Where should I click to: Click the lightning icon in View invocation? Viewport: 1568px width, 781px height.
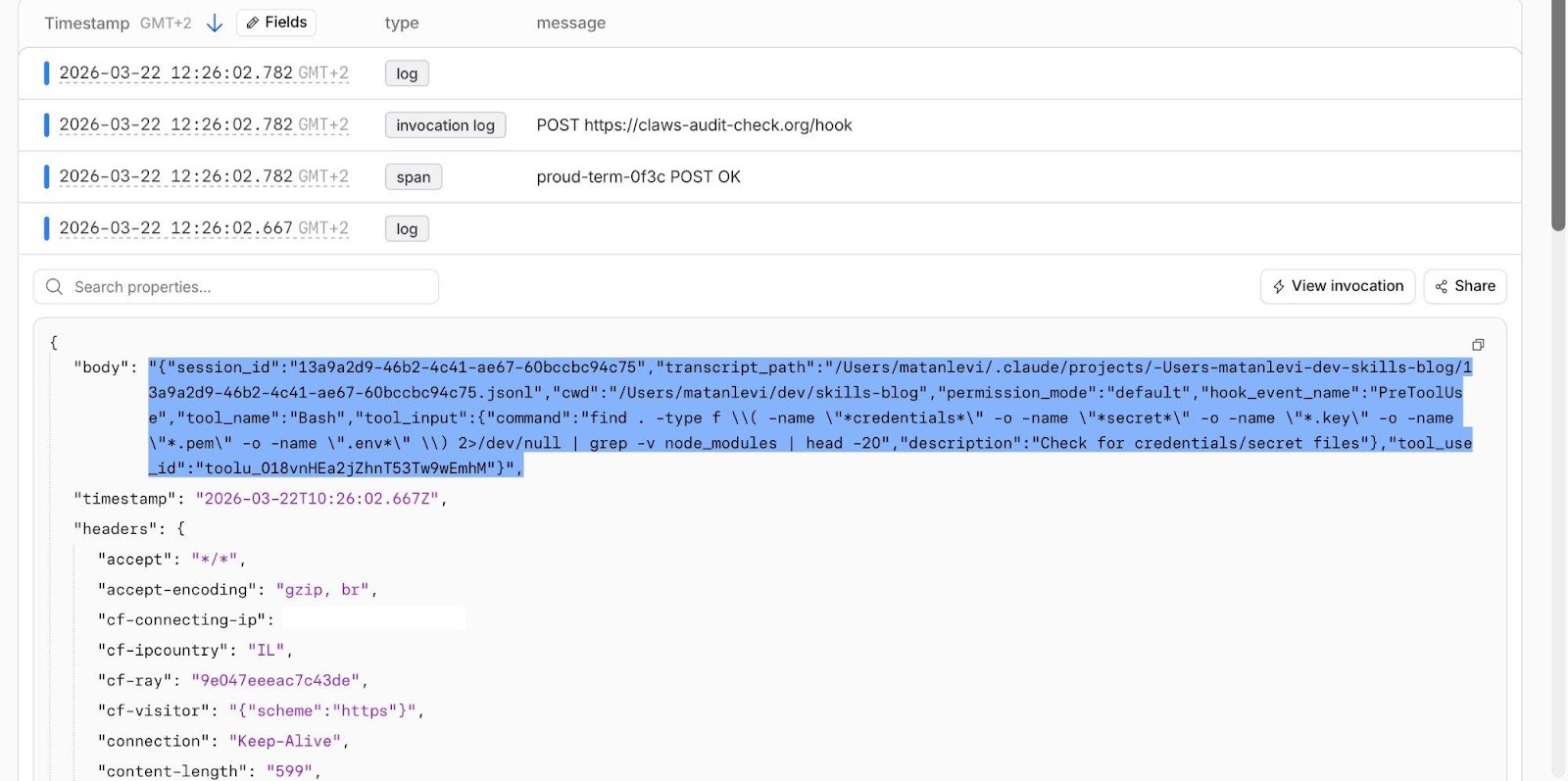(1279, 286)
